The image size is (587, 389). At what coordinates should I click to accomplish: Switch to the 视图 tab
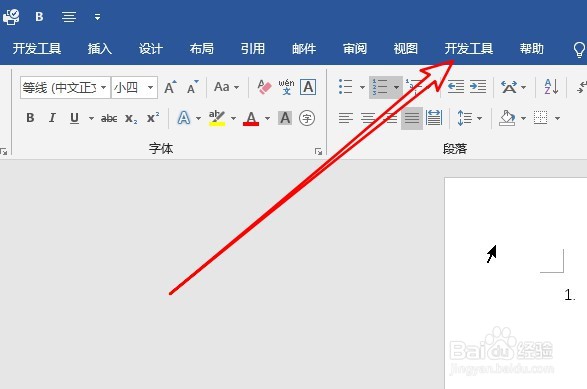[405, 49]
